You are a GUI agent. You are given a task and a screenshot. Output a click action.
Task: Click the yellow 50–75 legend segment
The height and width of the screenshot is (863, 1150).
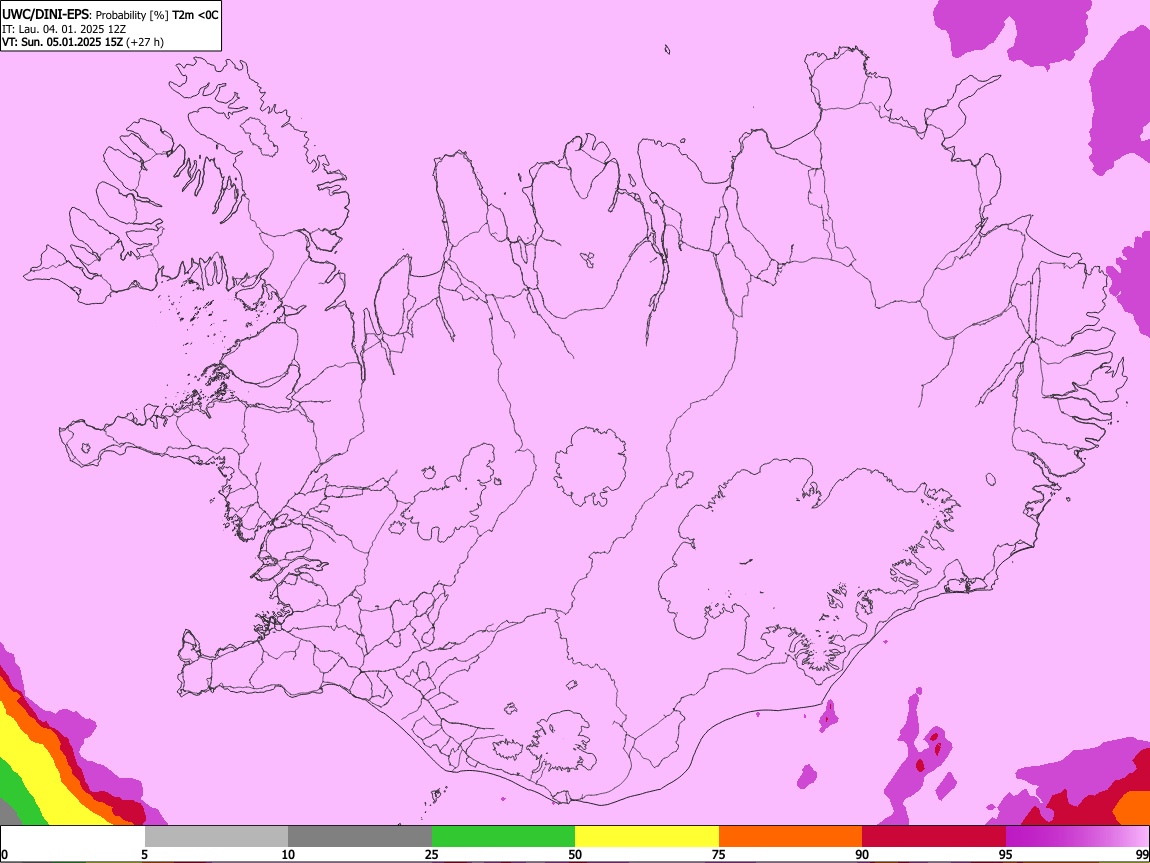click(647, 836)
